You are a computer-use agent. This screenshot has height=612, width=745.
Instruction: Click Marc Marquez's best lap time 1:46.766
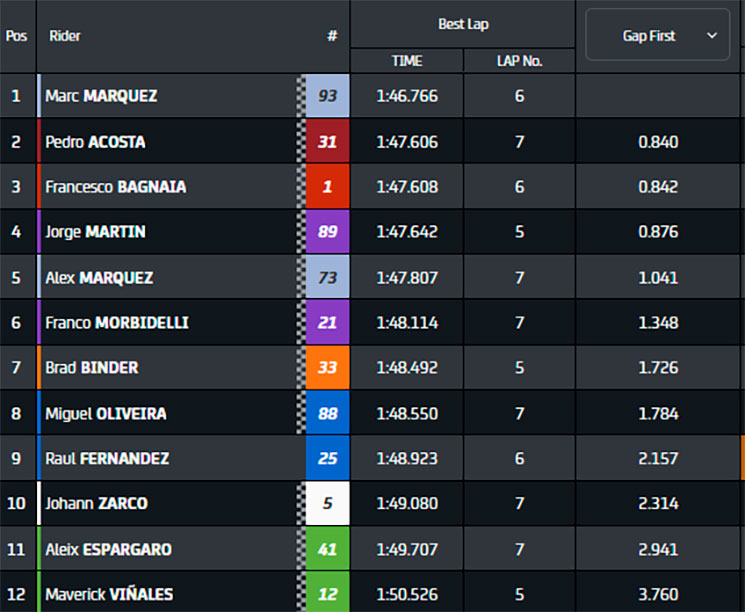[407, 96]
